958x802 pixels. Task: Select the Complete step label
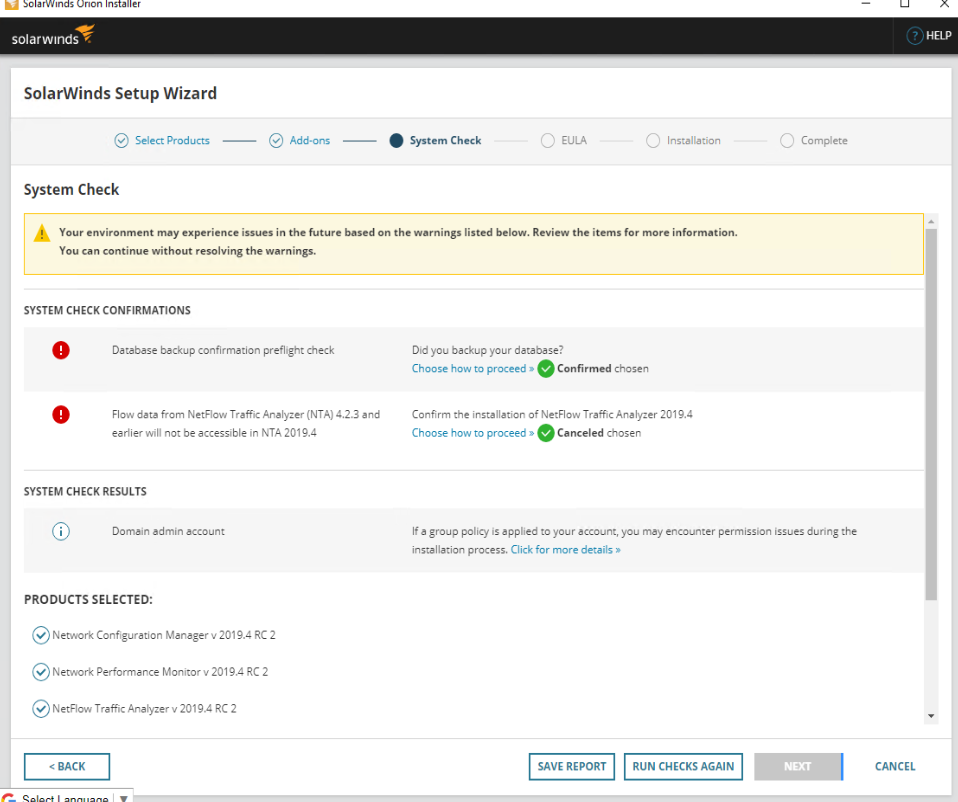click(824, 140)
